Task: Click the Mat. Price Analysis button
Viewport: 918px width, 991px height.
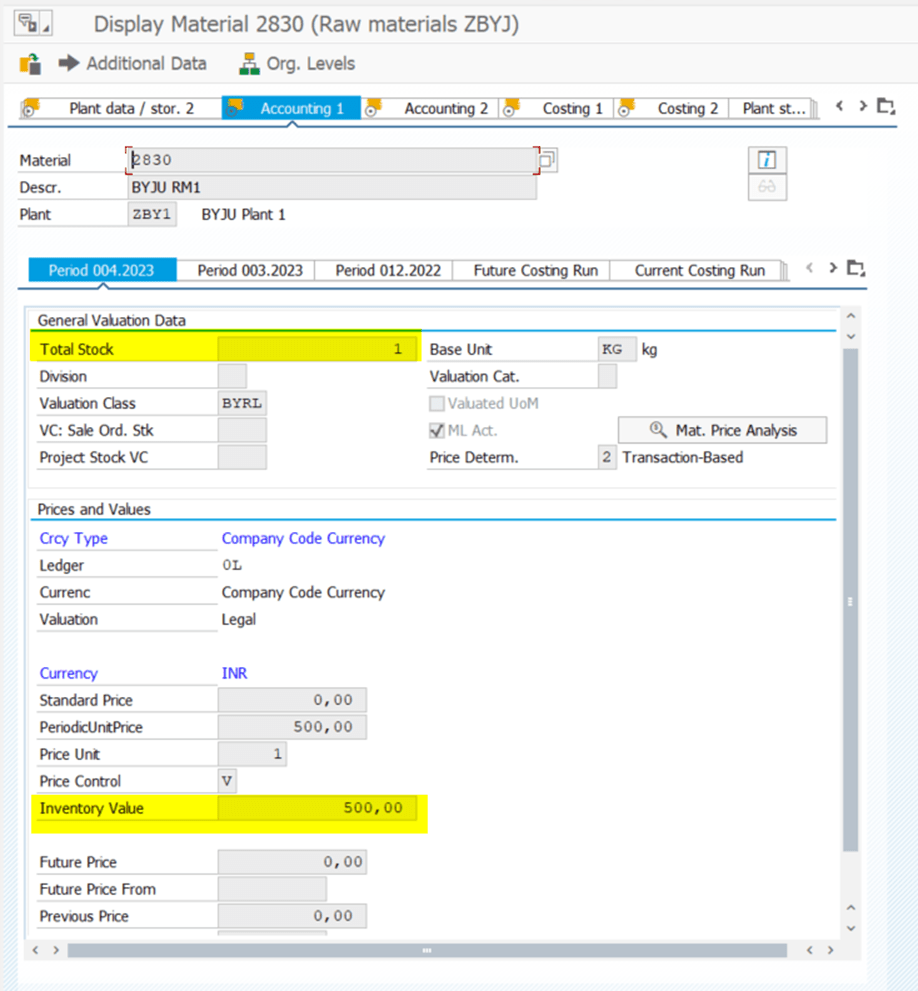Action: 722,431
